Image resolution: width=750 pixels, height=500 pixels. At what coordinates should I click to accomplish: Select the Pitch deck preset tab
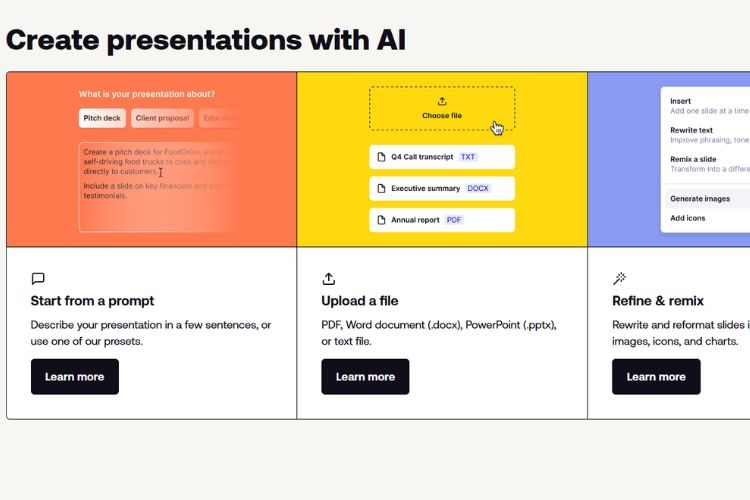(102, 118)
